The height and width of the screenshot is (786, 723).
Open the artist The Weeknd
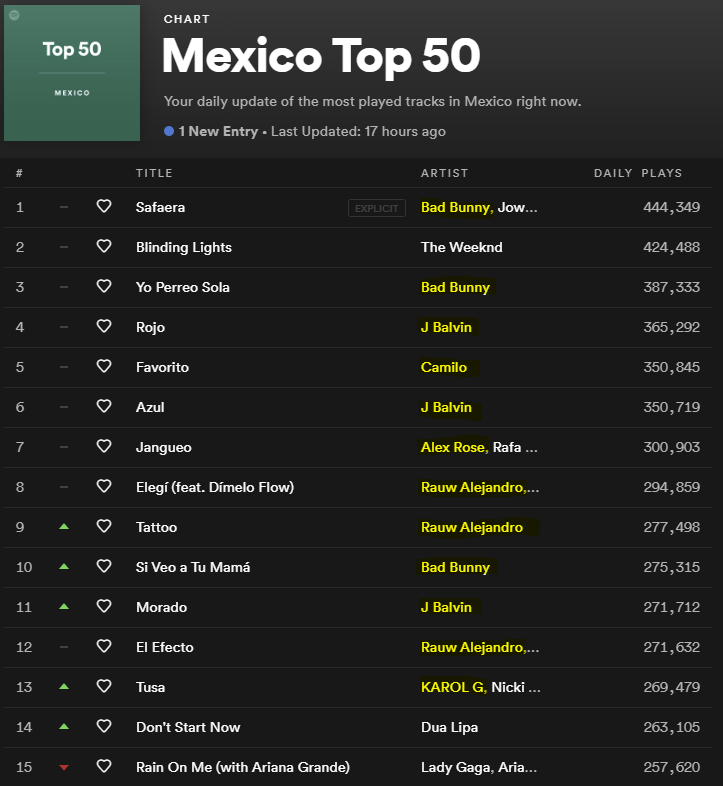[x=462, y=247]
